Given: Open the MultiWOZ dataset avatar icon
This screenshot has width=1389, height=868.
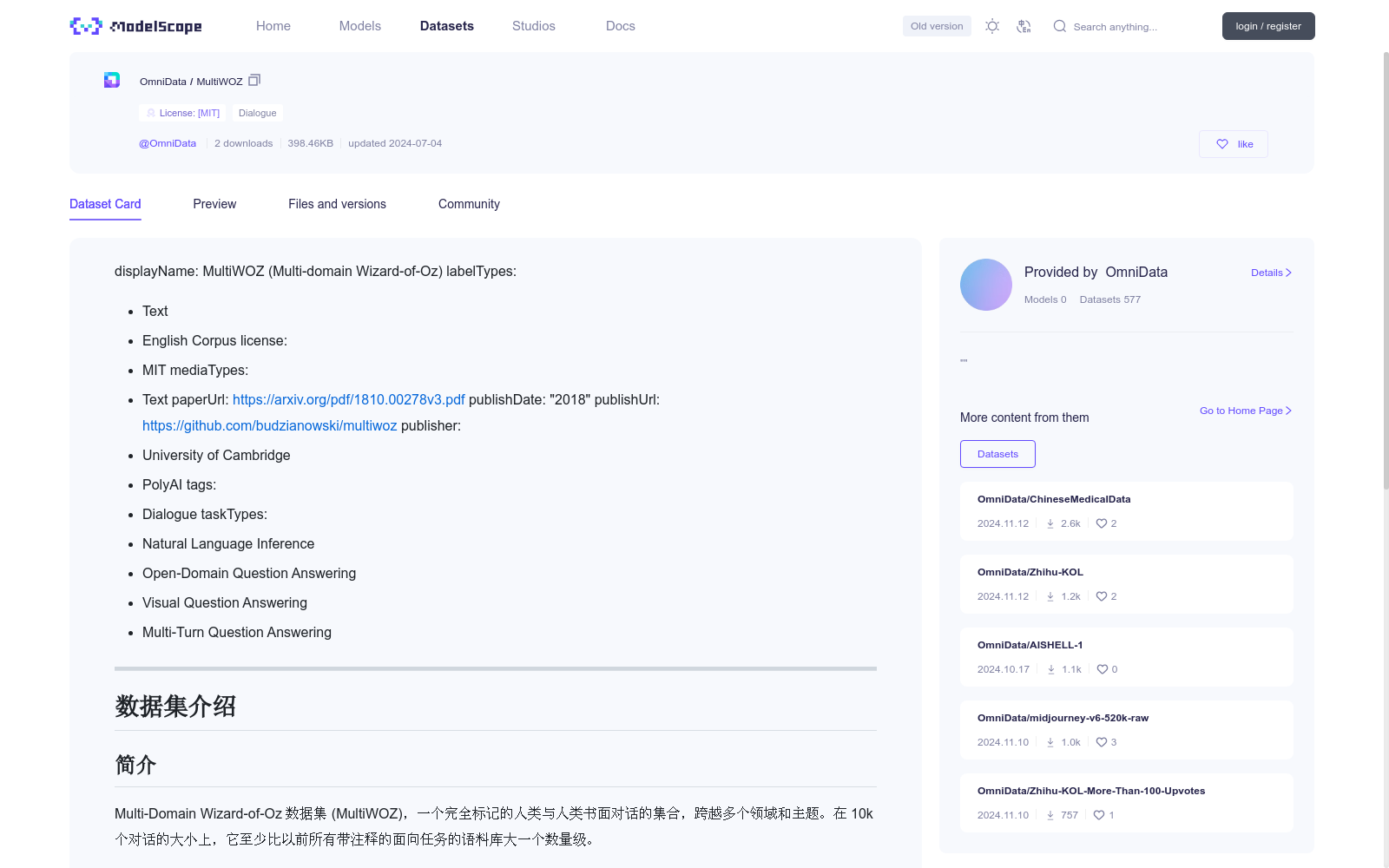Looking at the screenshot, I should click(x=111, y=79).
